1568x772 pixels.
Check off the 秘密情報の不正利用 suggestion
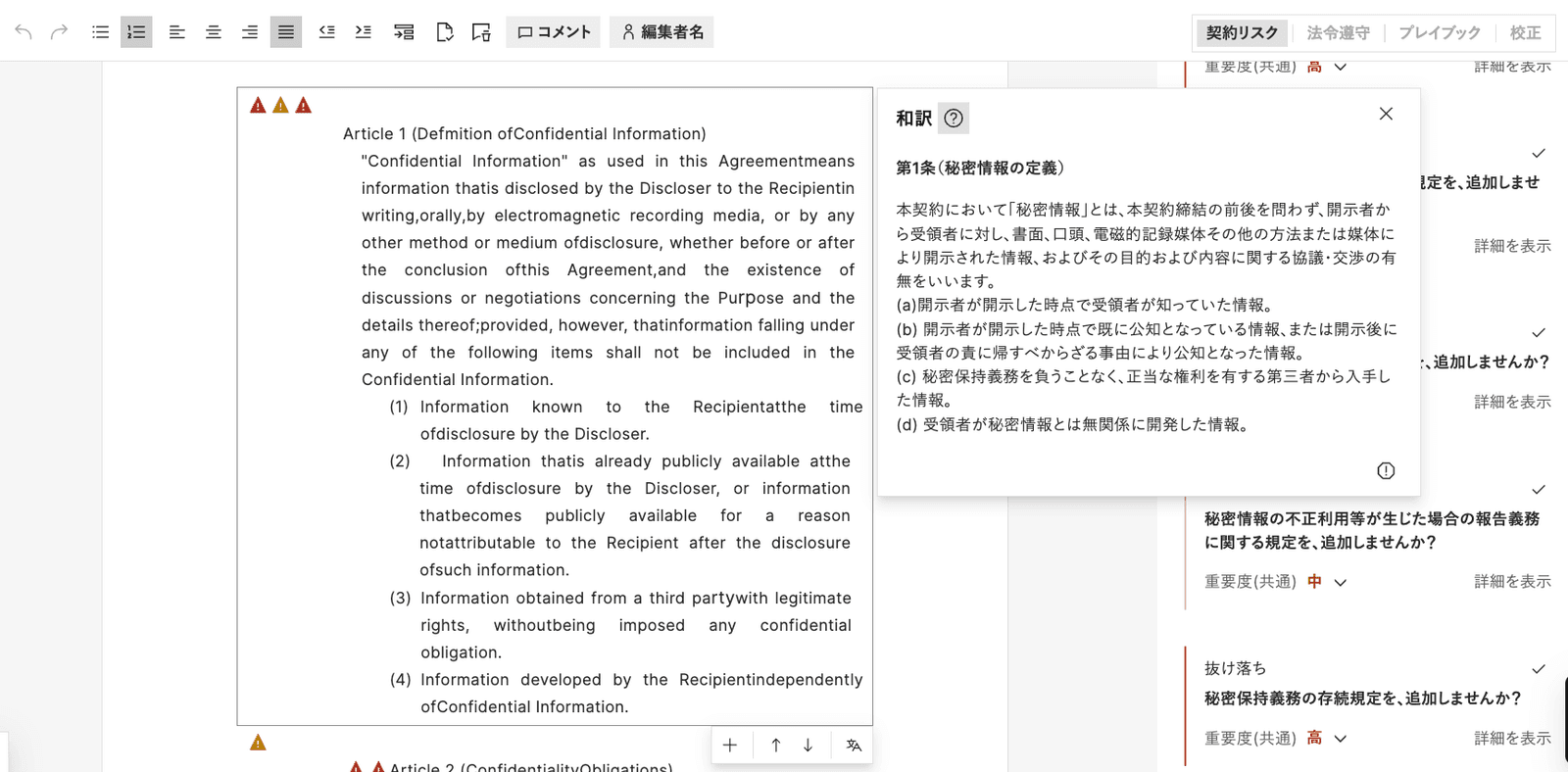coord(1539,489)
